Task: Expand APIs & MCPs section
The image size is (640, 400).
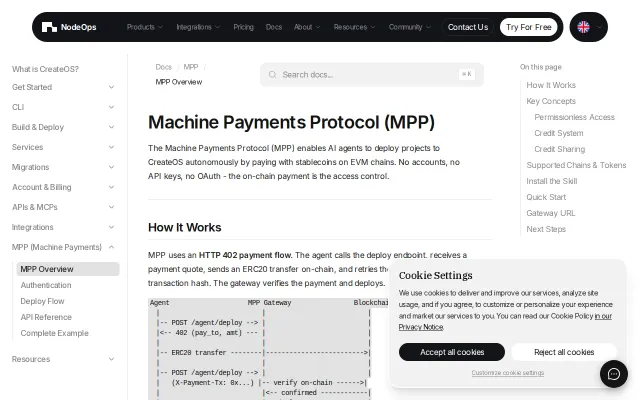Action: [x=63, y=207]
